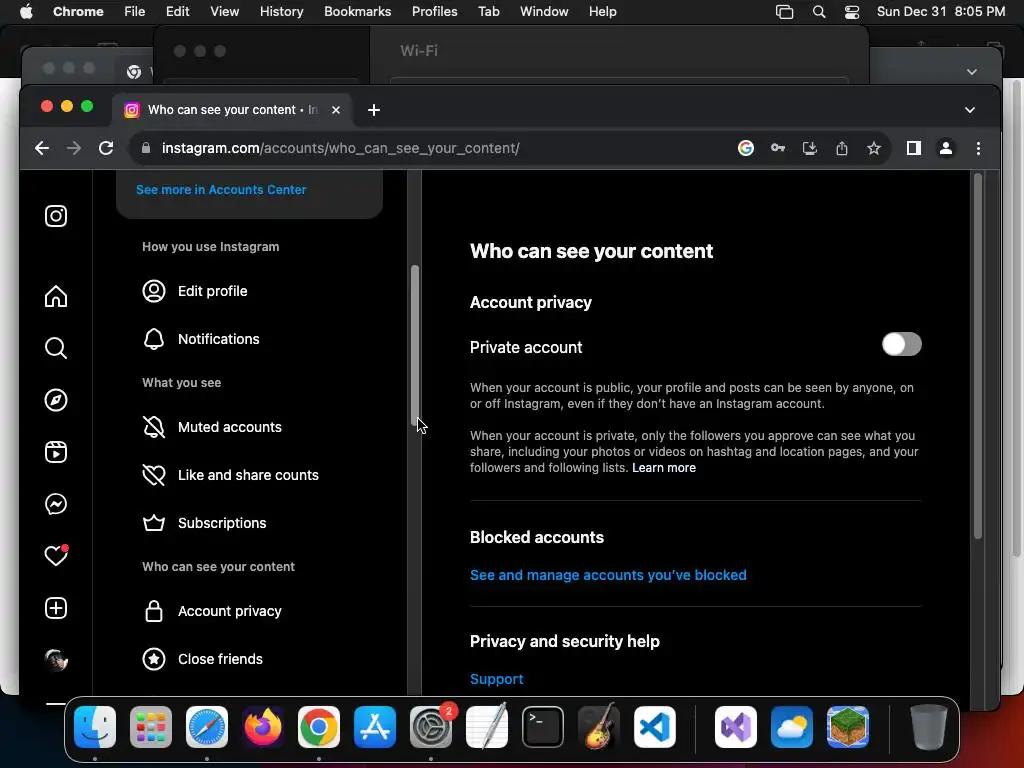Open Control Center in menu bar

(x=852, y=12)
